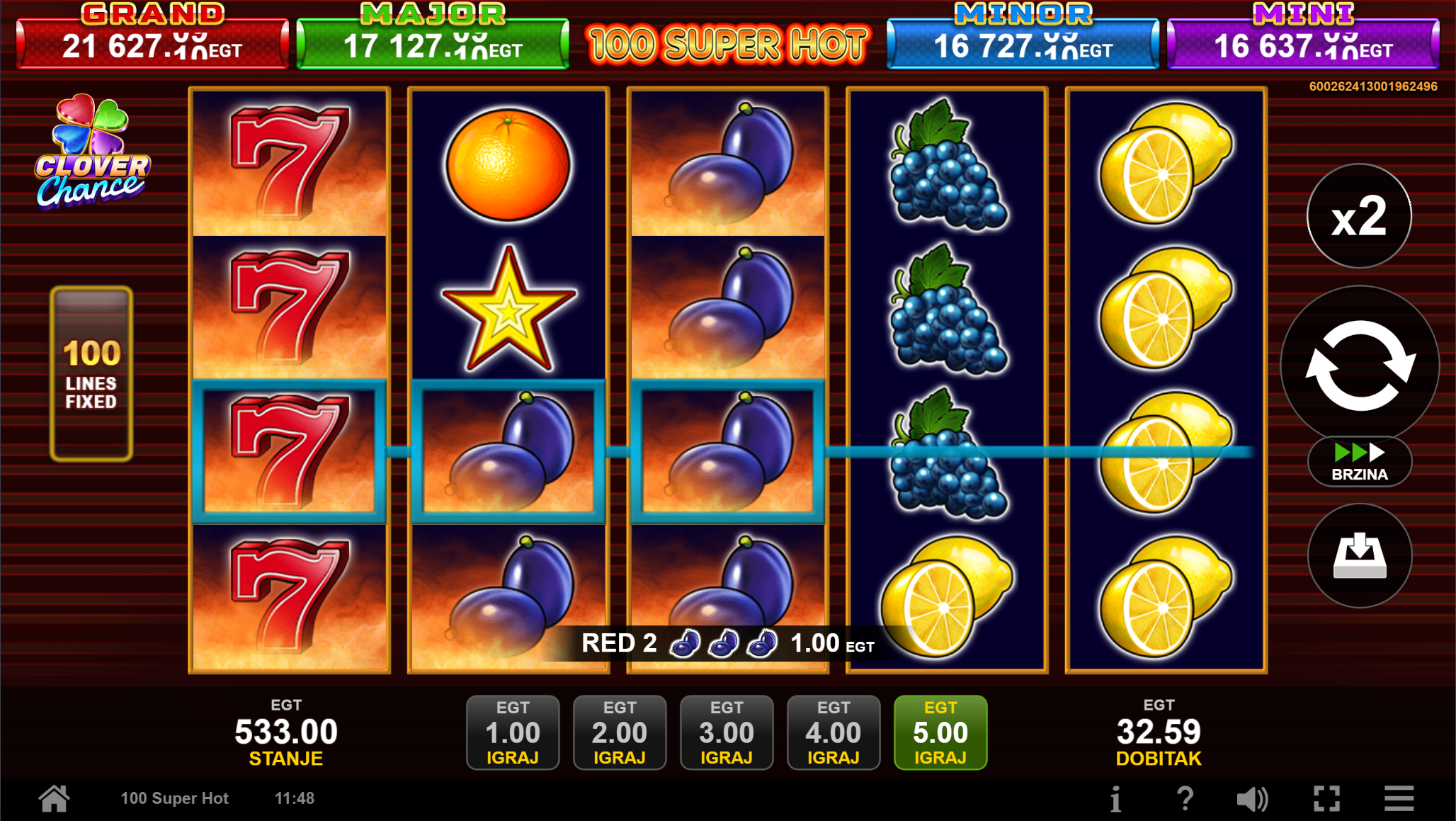Select the 2.00 EGT IGRAJ bet
This screenshot has height=821, width=1456.
pos(620,732)
